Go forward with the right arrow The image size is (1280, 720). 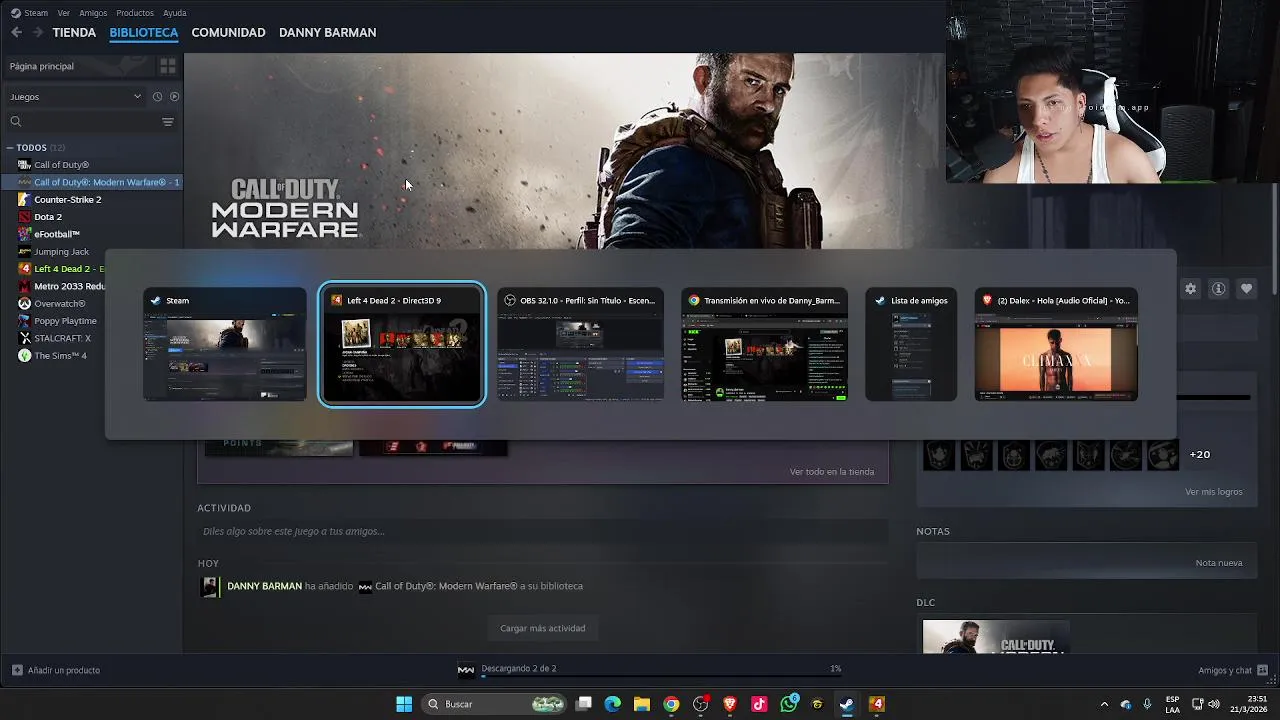(x=38, y=33)
